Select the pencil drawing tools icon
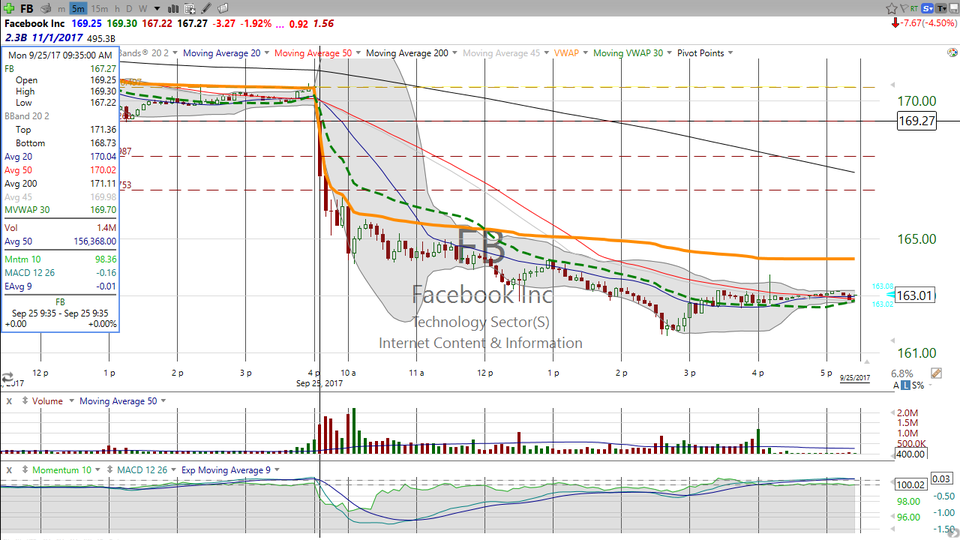The image size is (960, 540). tap(207, 9)
